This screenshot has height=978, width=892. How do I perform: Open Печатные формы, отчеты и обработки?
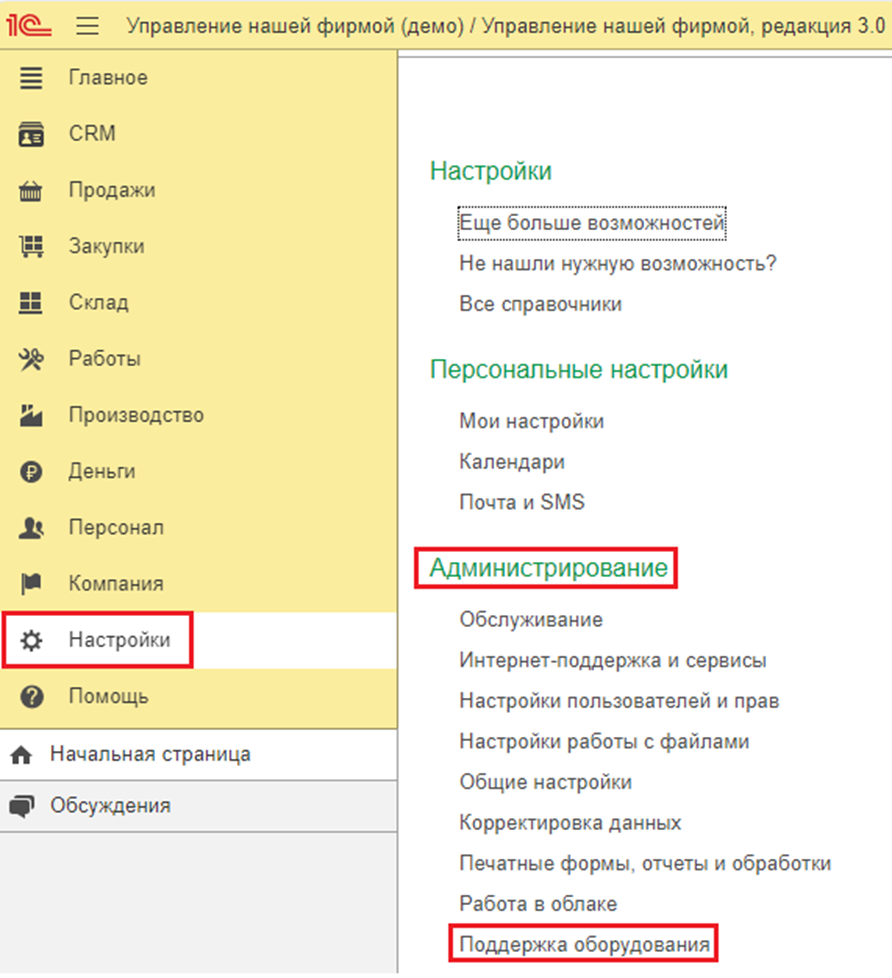[x=645, y=863]
